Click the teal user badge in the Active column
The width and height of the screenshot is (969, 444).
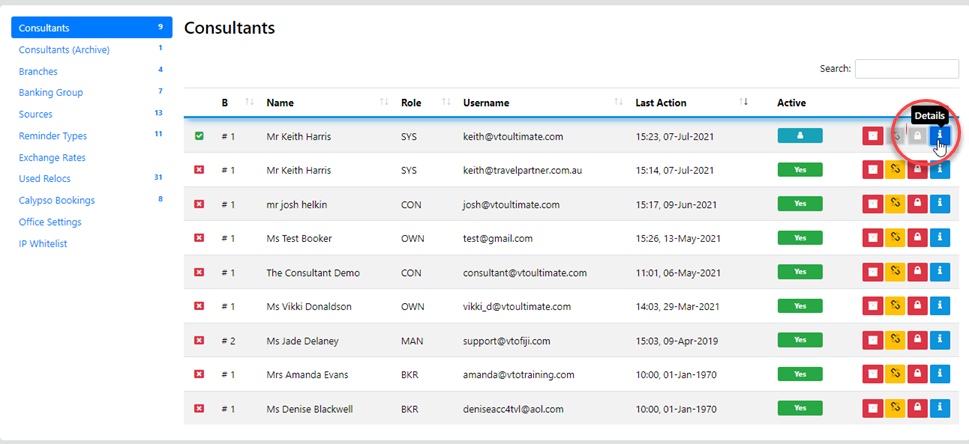pyautogui.click(x=799, y=136)
